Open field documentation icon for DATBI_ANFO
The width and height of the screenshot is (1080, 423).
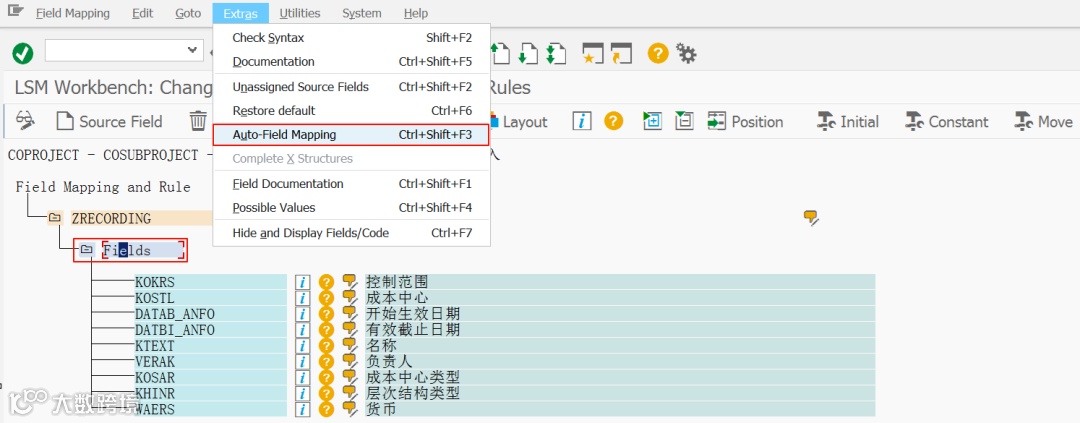pos(302,330)
